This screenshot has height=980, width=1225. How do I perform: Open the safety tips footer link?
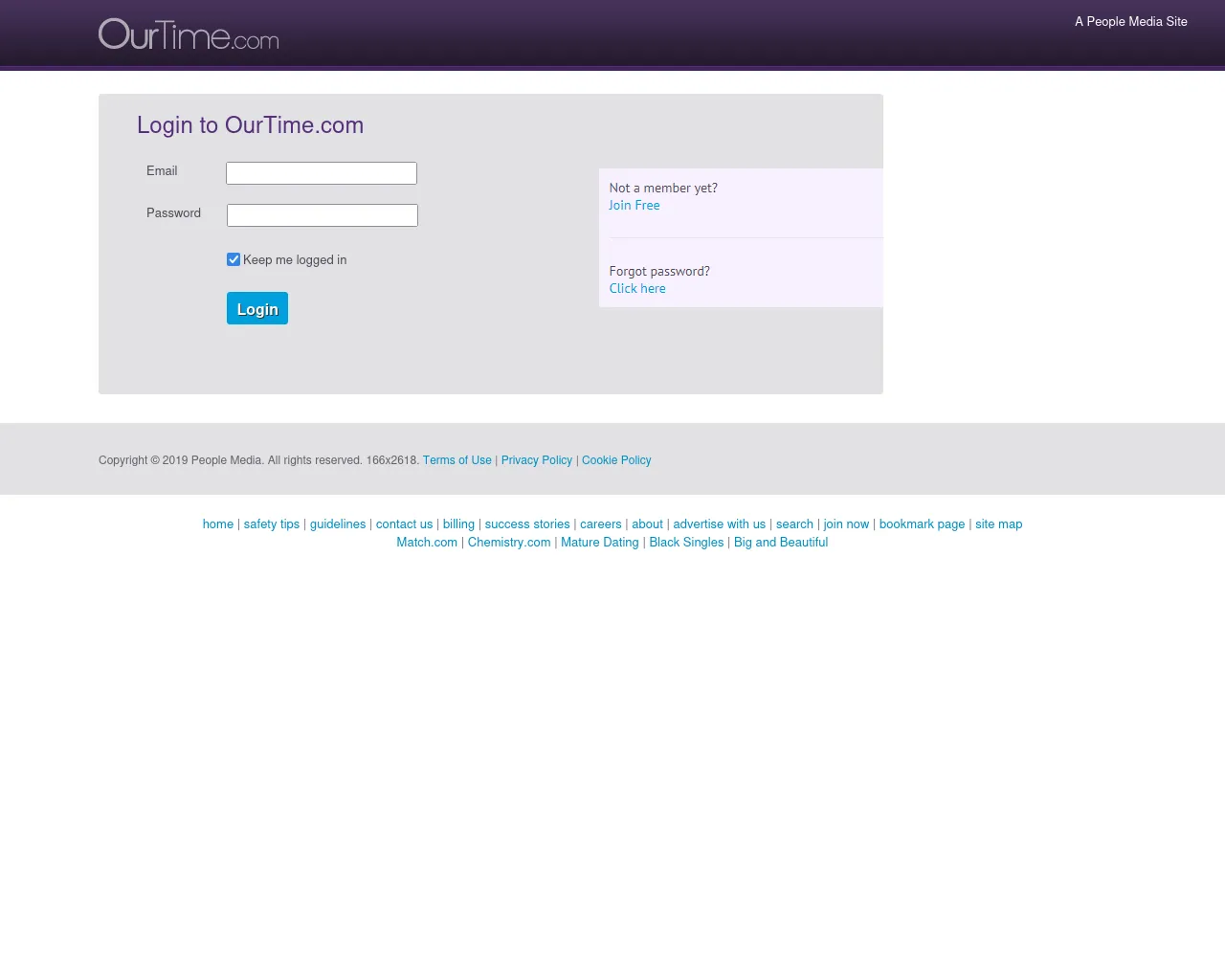click(272, 524)
